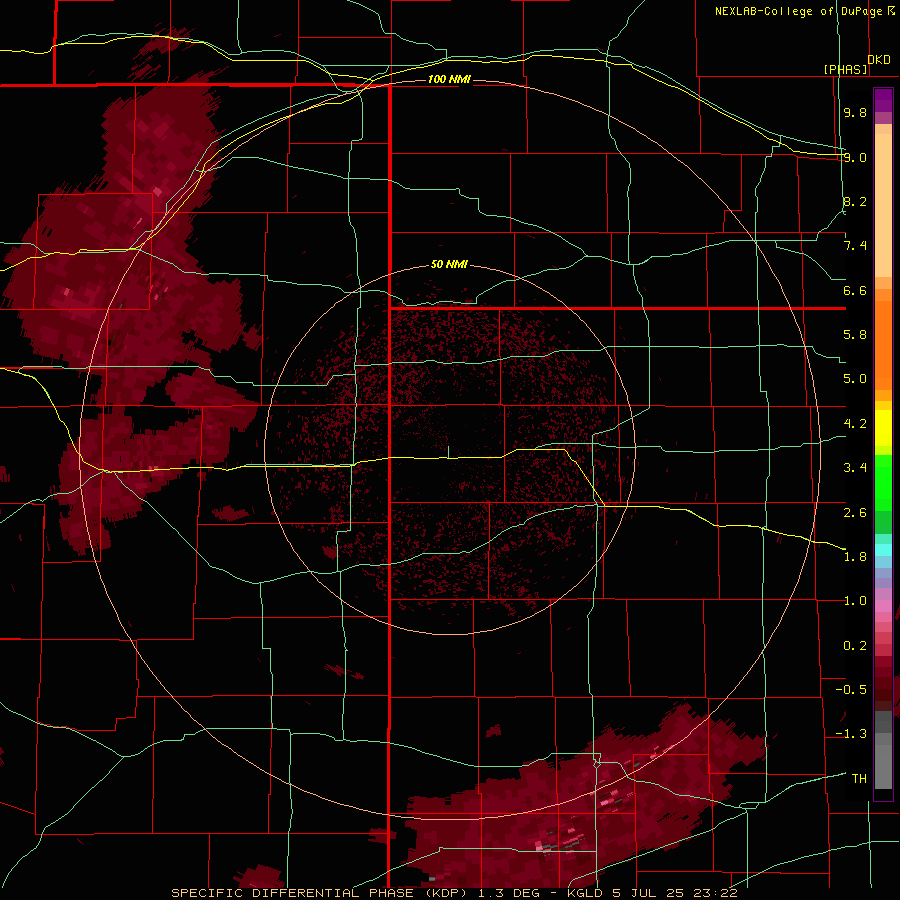Click the 100 NMI range ring label
This screenshot has width=900, height=900.
click(449, 79)
